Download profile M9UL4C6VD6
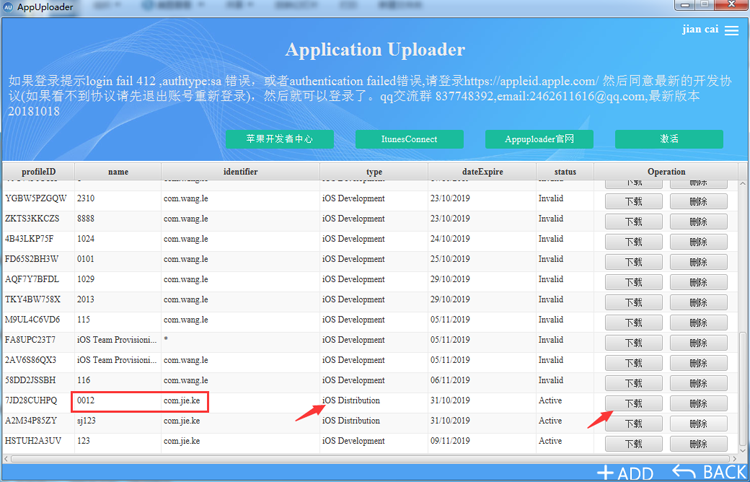This screenshot has height=482, width=750. point(633,322)
